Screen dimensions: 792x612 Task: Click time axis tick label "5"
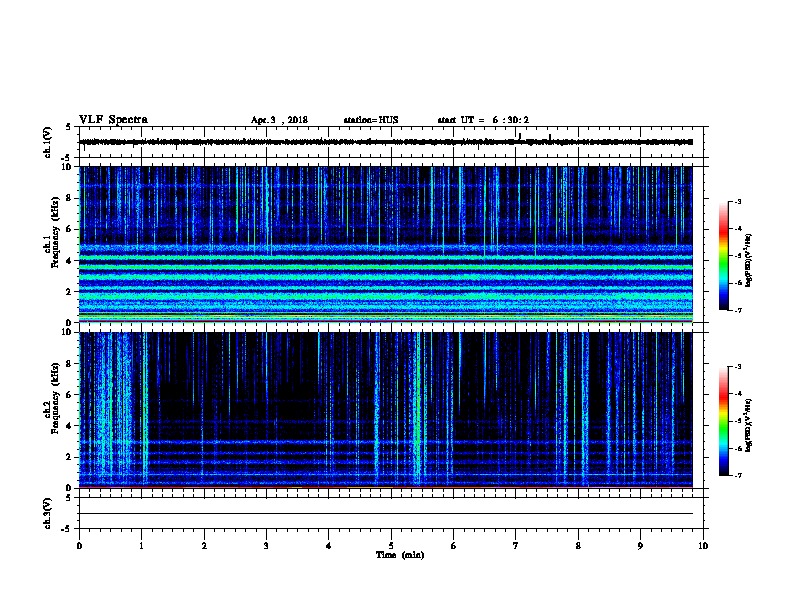click(x=391, y=546)
